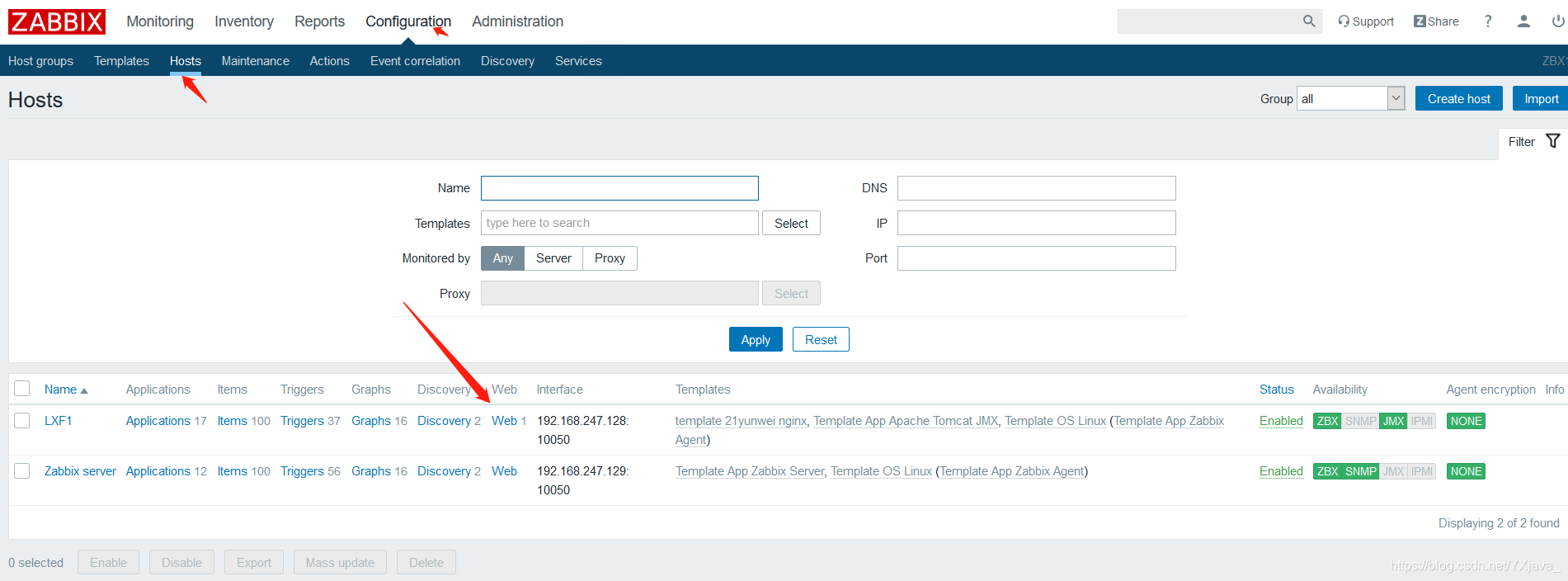Select Server in Monitored by
The height and width of the screenshot is (581, 1568).
pos(553,258)
